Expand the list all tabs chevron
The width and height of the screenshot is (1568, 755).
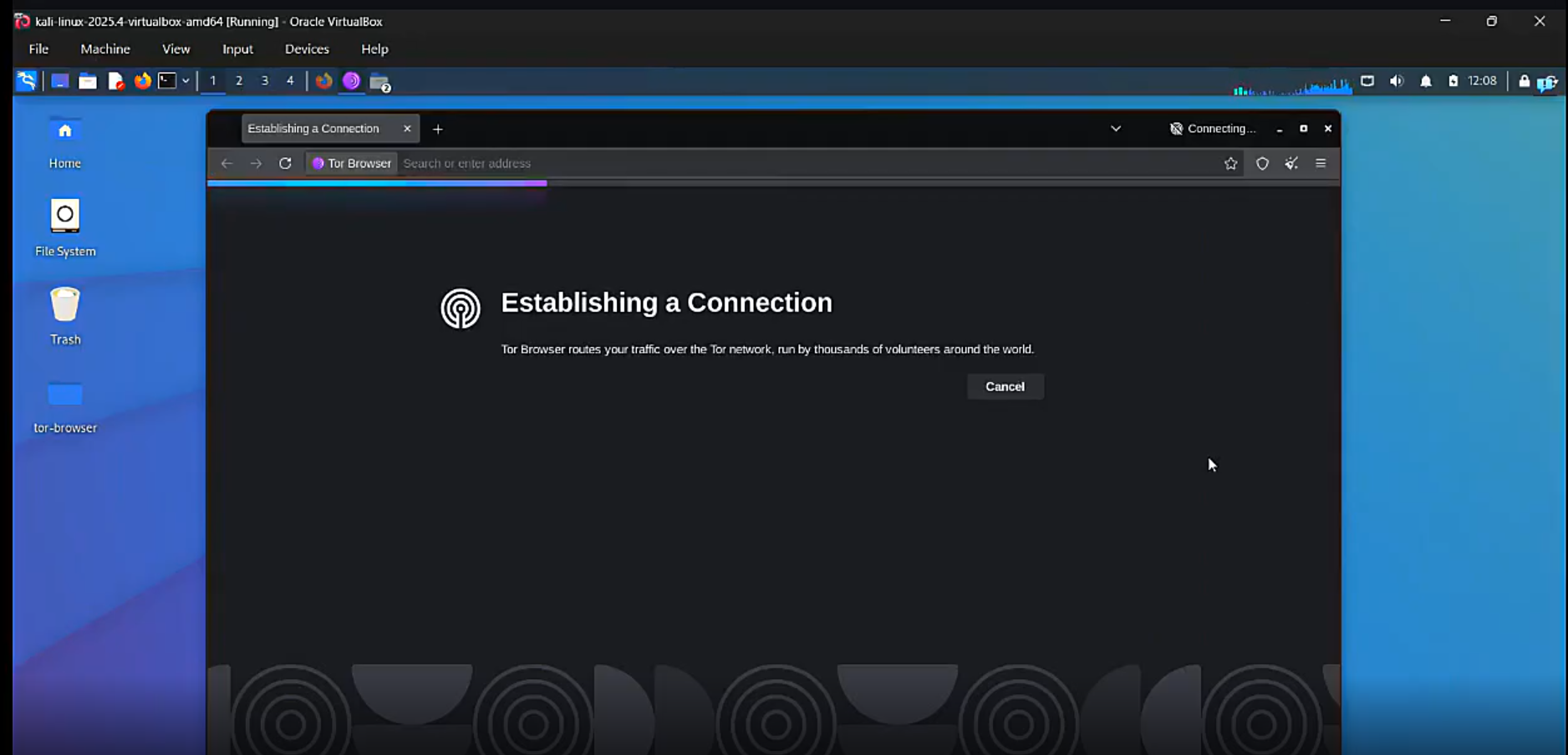coord(1116,129)
